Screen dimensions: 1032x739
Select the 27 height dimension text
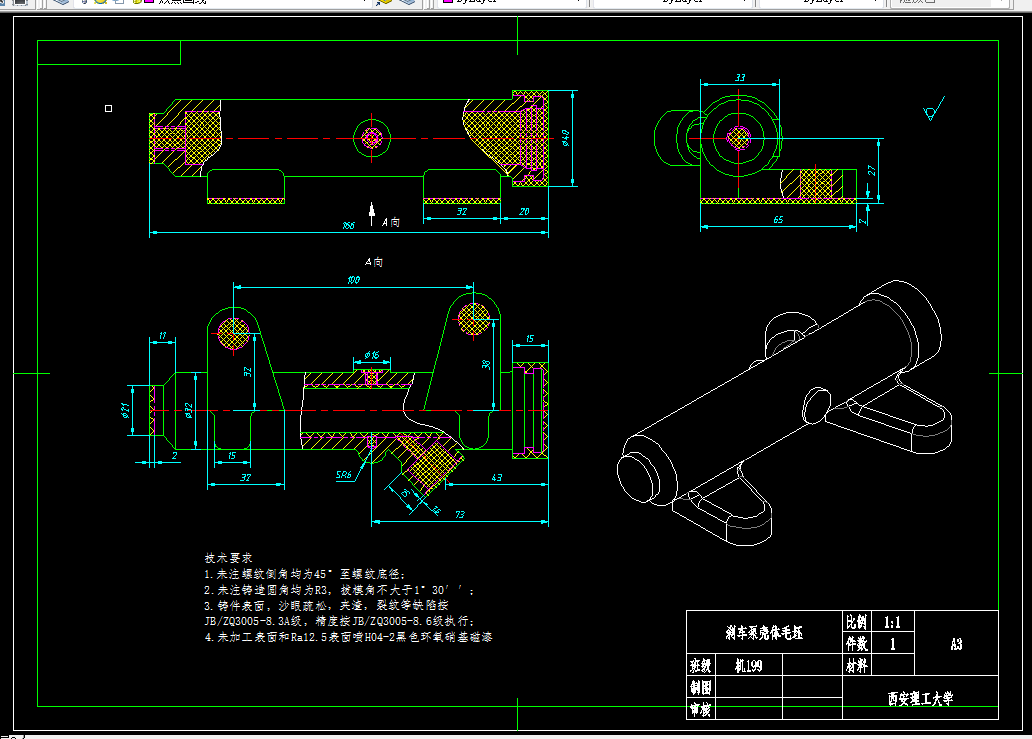872,170
